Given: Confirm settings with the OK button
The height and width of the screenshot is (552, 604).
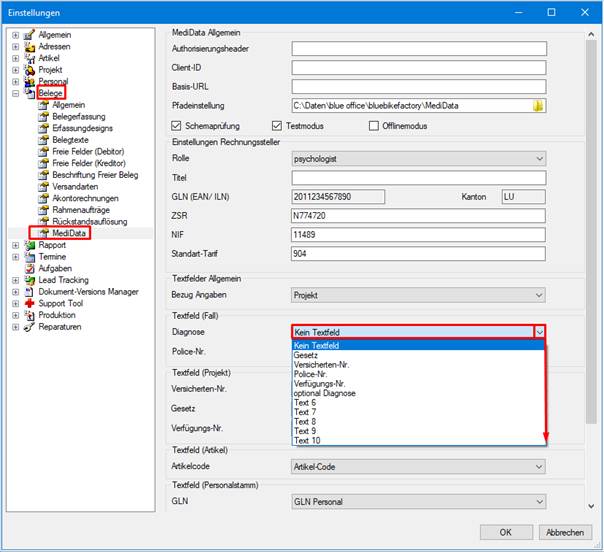Looking at the screenshot, I should pos(506,532).
